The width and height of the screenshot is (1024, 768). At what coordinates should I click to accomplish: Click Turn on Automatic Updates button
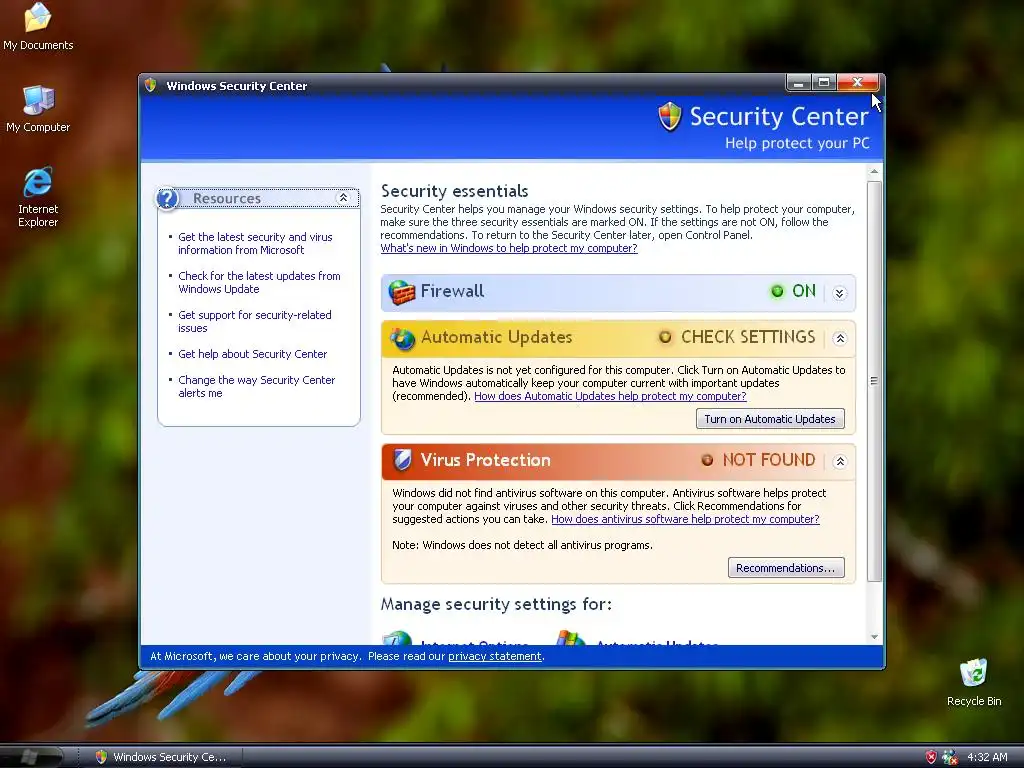(770, 419)
